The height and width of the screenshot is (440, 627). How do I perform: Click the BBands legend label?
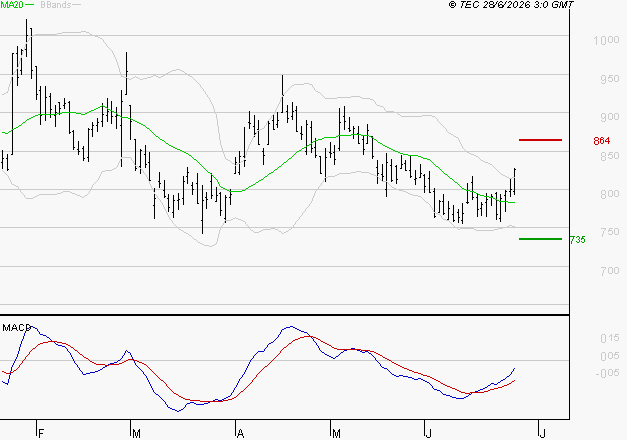point(56,5)
